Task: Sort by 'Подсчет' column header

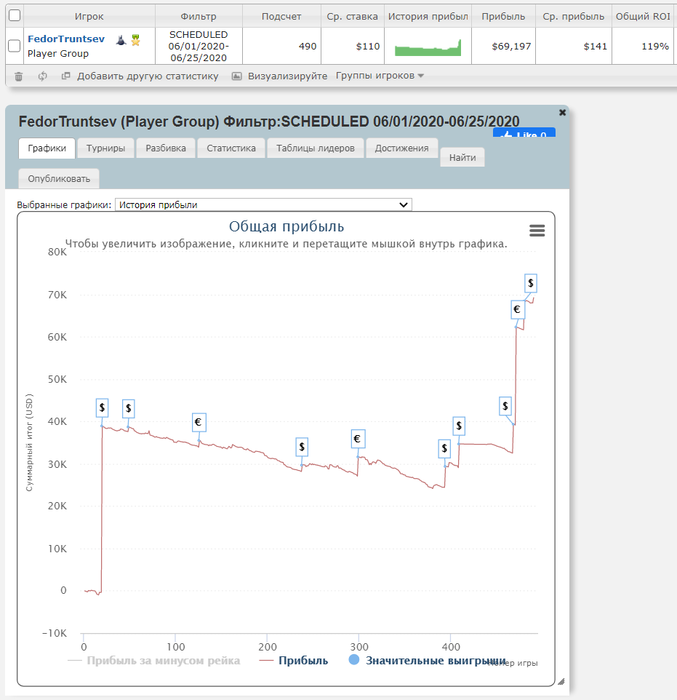Action: pos(281,17)
